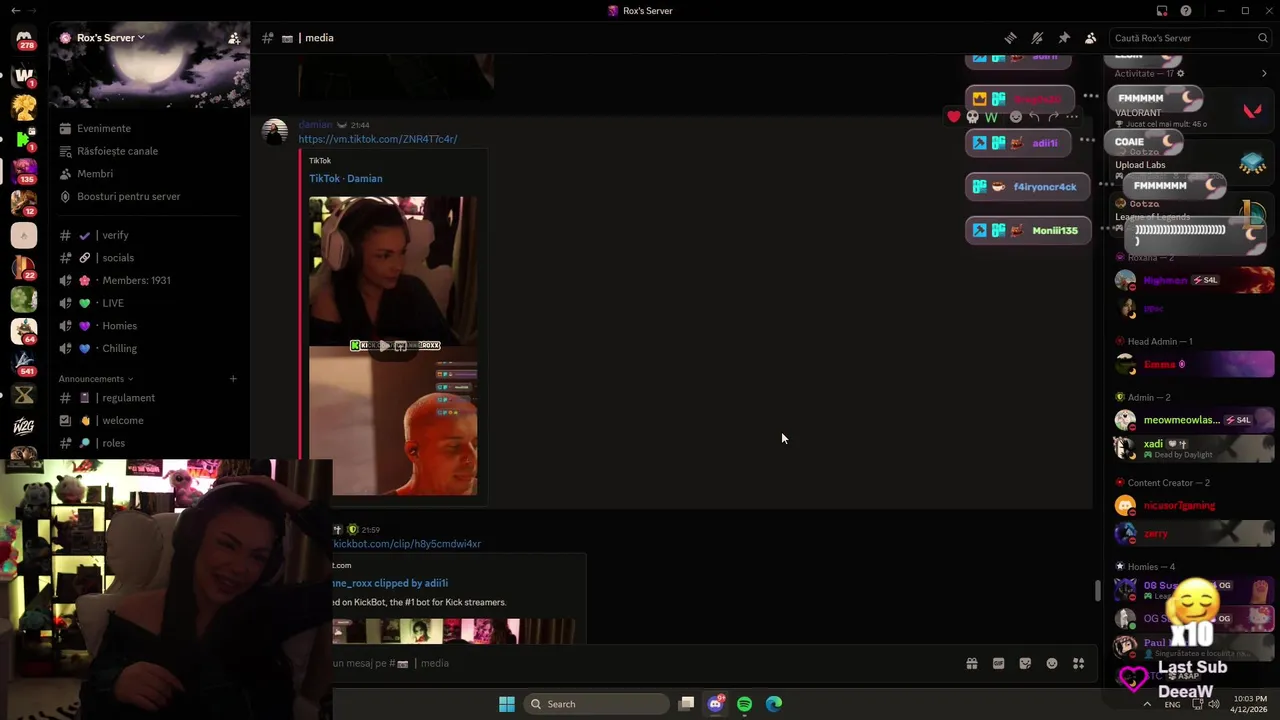The image size is (1280, 720).
Task: Open the W2G server icon
Action: point(24,426)
